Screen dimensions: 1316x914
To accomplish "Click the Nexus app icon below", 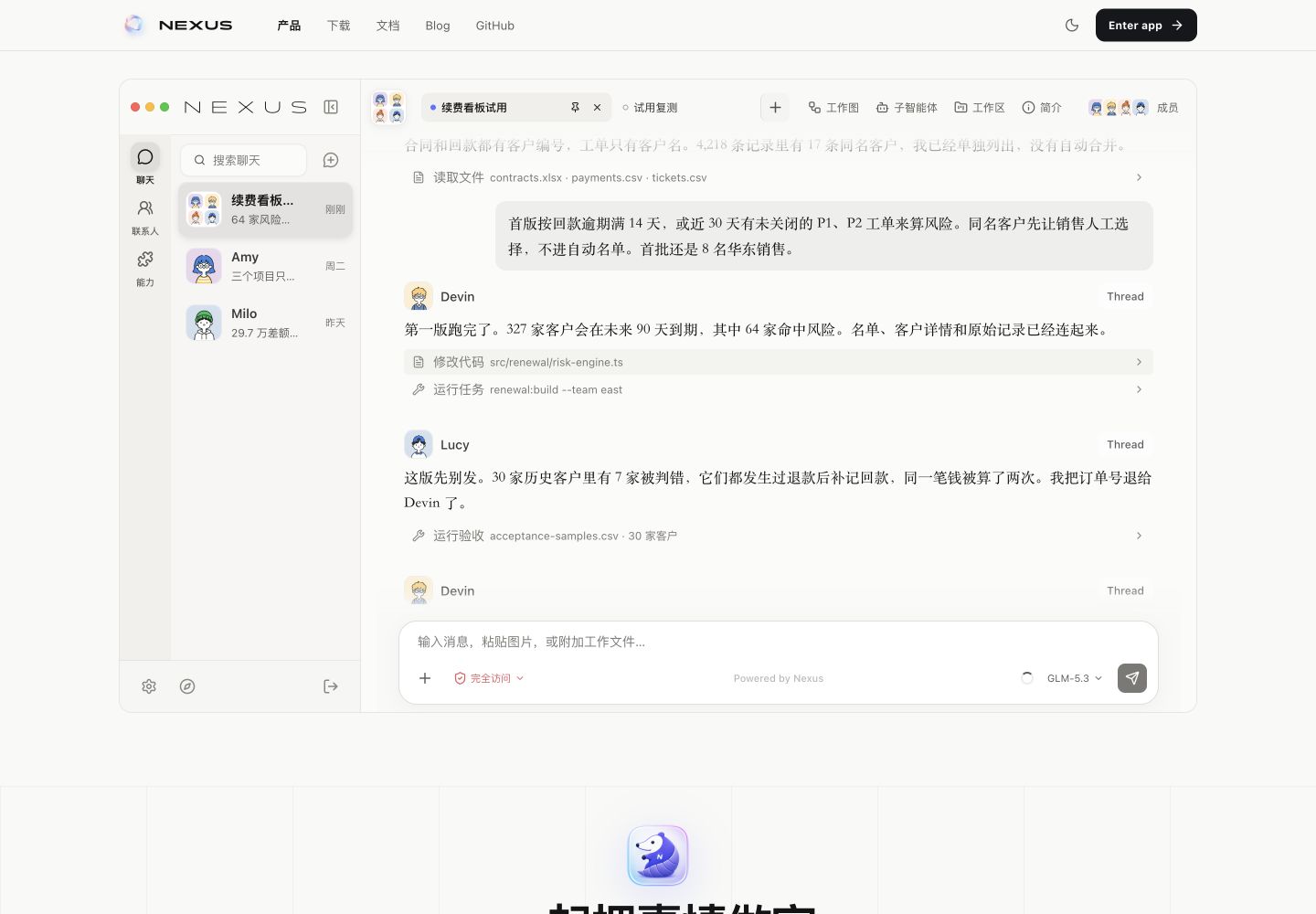I will point(658,856).
